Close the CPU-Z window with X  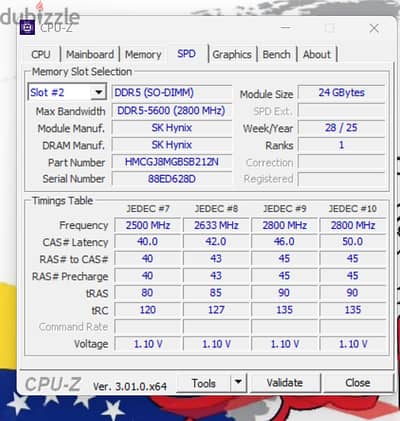[374, 28]
